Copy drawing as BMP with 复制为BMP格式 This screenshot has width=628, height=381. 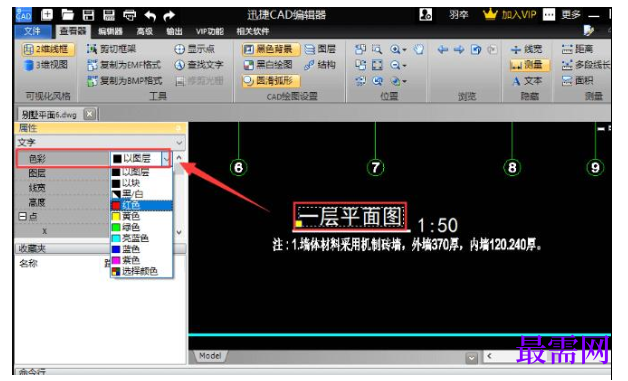click(x=125, y=81)
